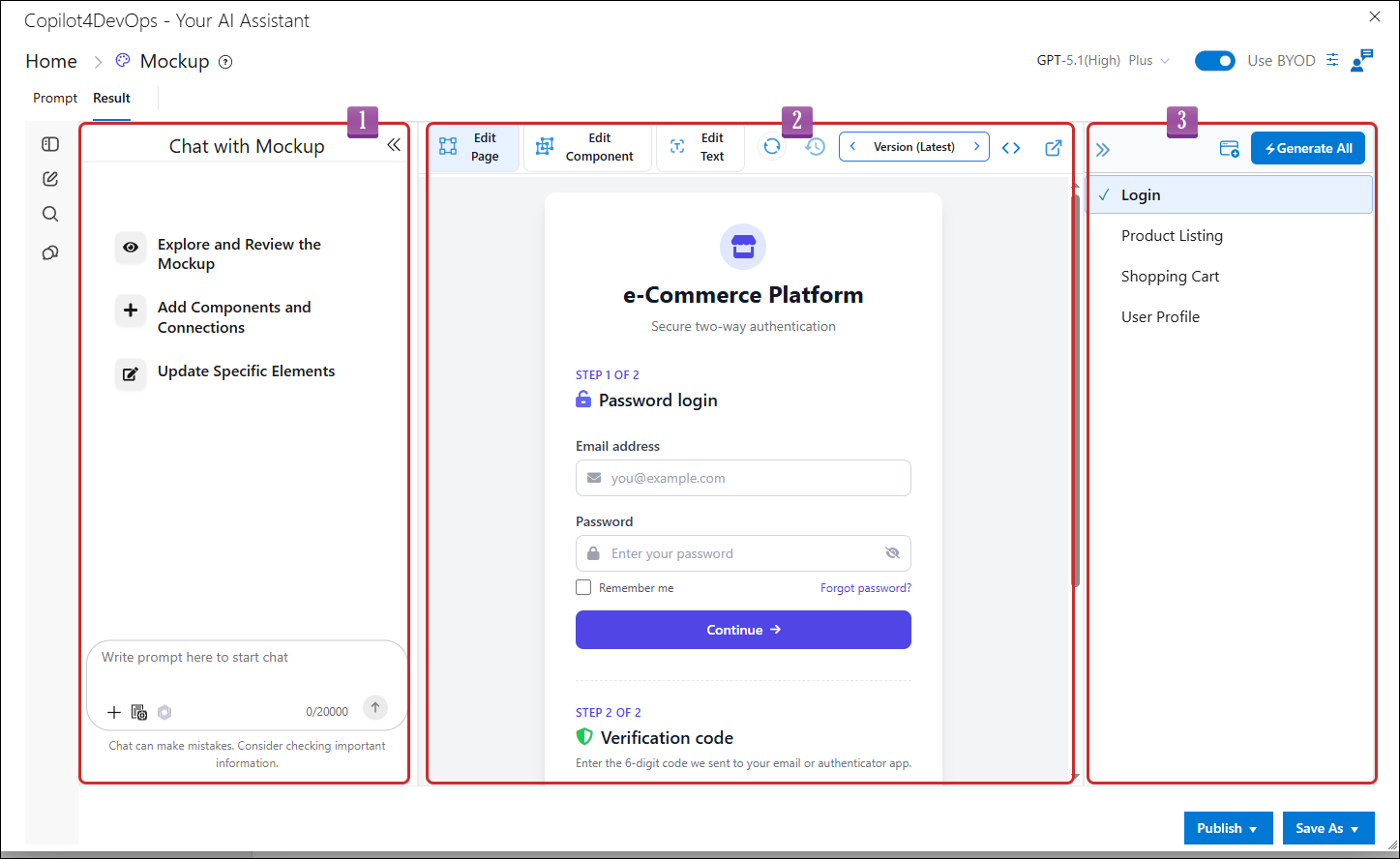Select the Product Listing page
The width and height of the screenshot is (1400, 859).
click(x=1172, y=236)
